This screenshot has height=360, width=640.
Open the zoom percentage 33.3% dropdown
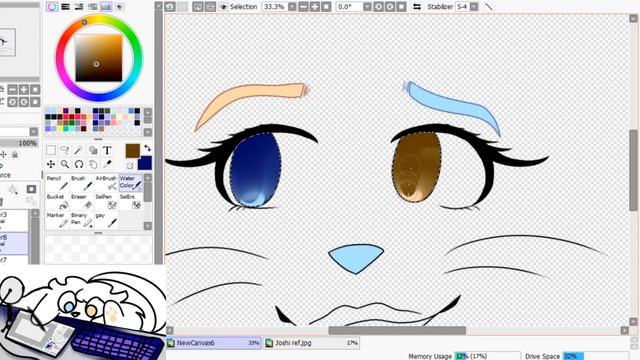292,7
